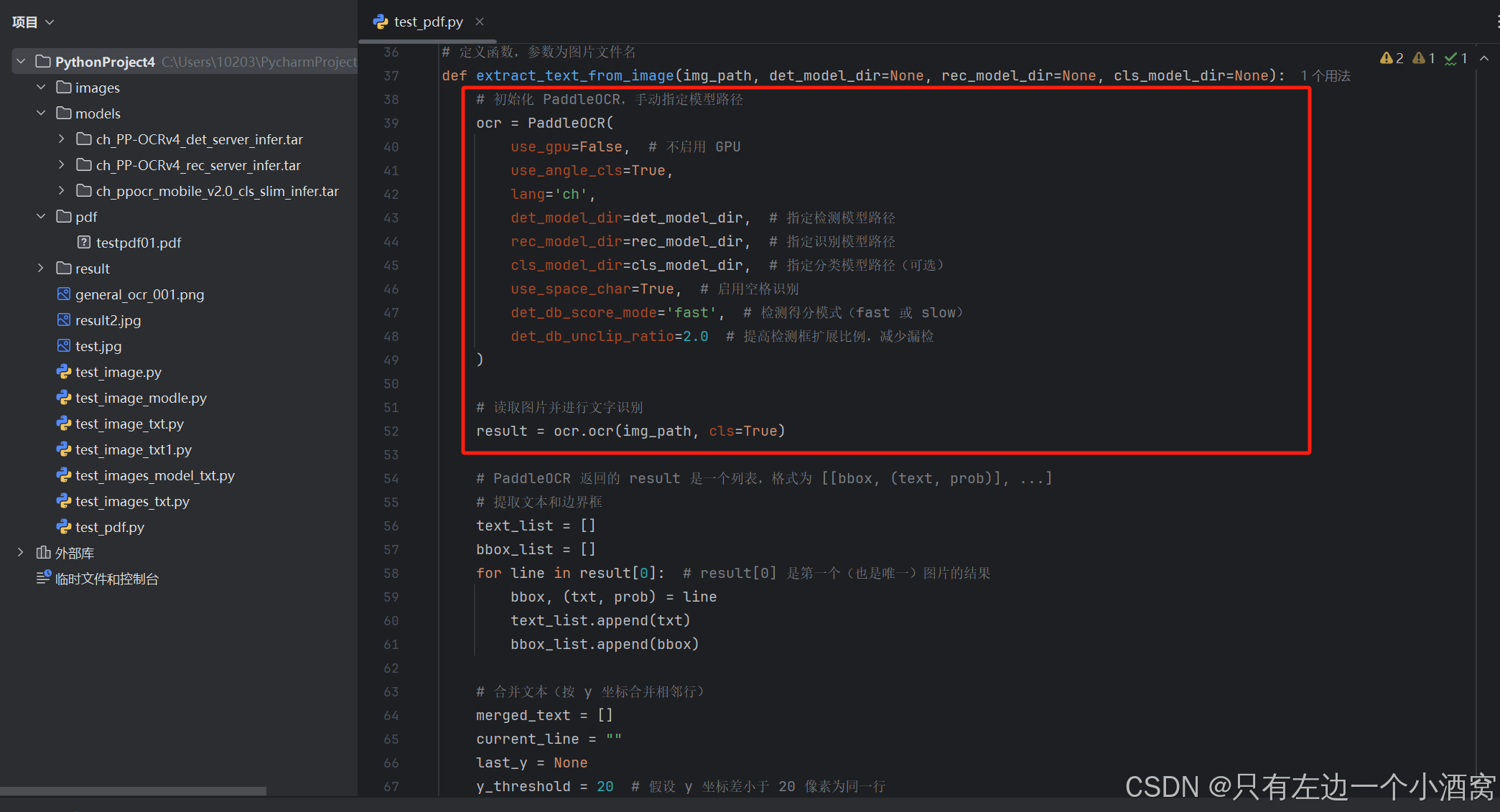Click the warnings indicator showing 2
Screen dimensions: 1500x812
click(x=1392, y=58)
